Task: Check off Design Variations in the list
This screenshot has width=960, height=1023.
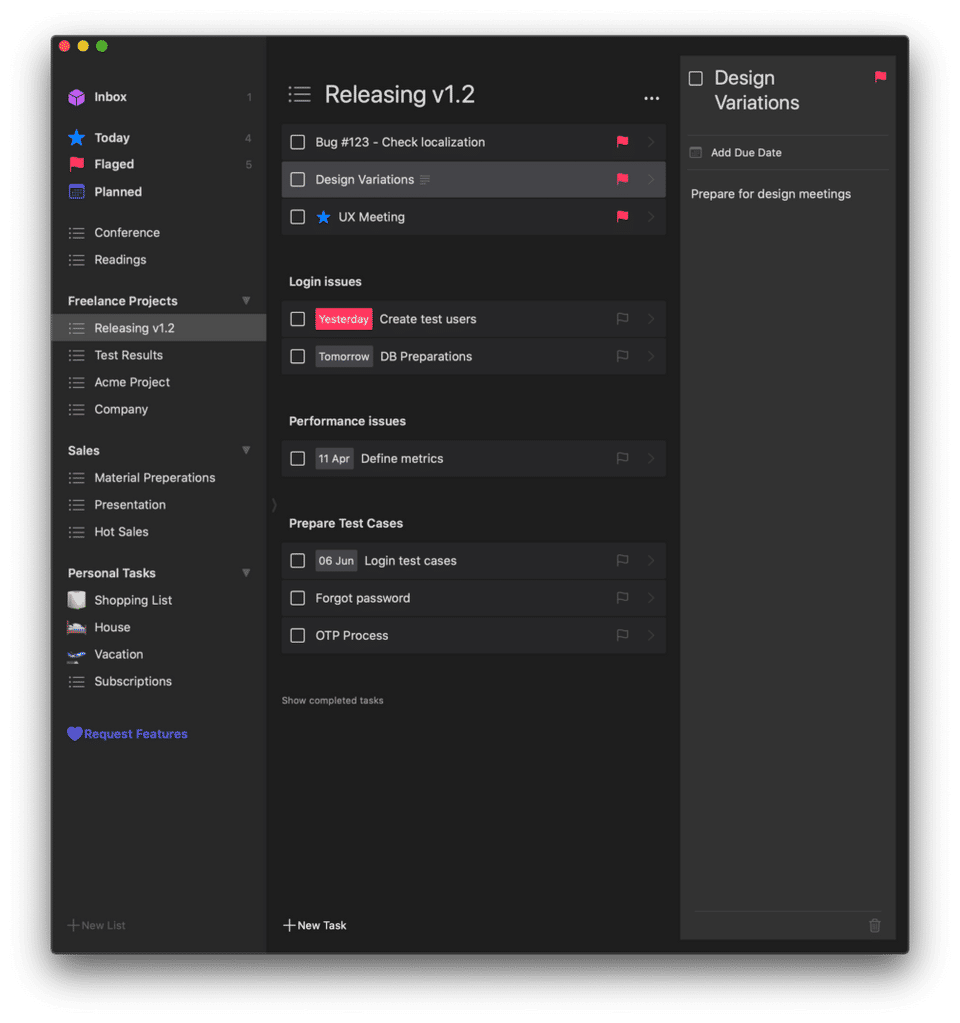Action: click(x=298, y=179)
